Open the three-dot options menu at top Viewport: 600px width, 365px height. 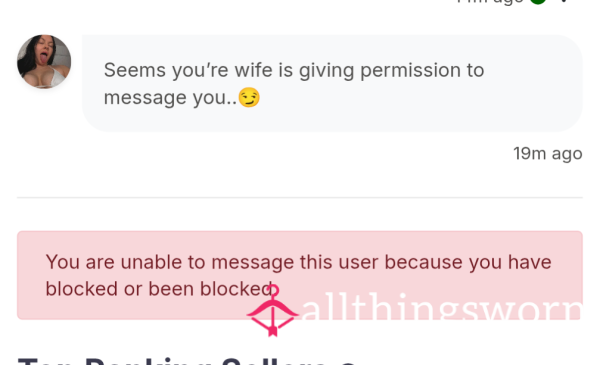point(564,1)
